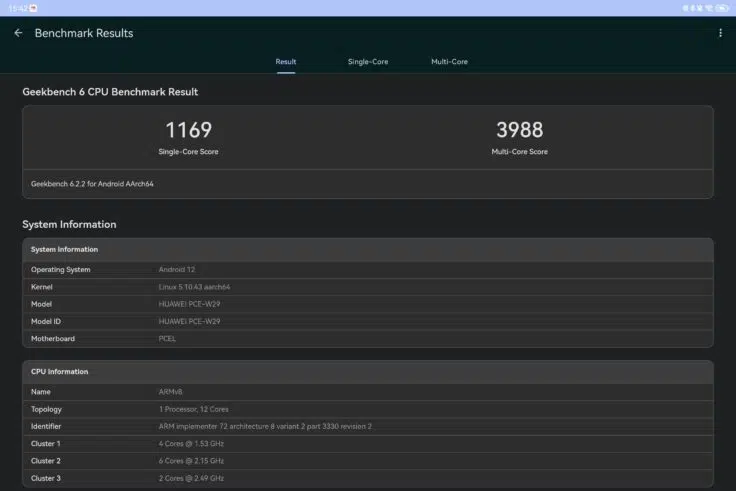Screen dimensions: 736x491
Task: Select the PCEL motherboard value
Action: 167,338
